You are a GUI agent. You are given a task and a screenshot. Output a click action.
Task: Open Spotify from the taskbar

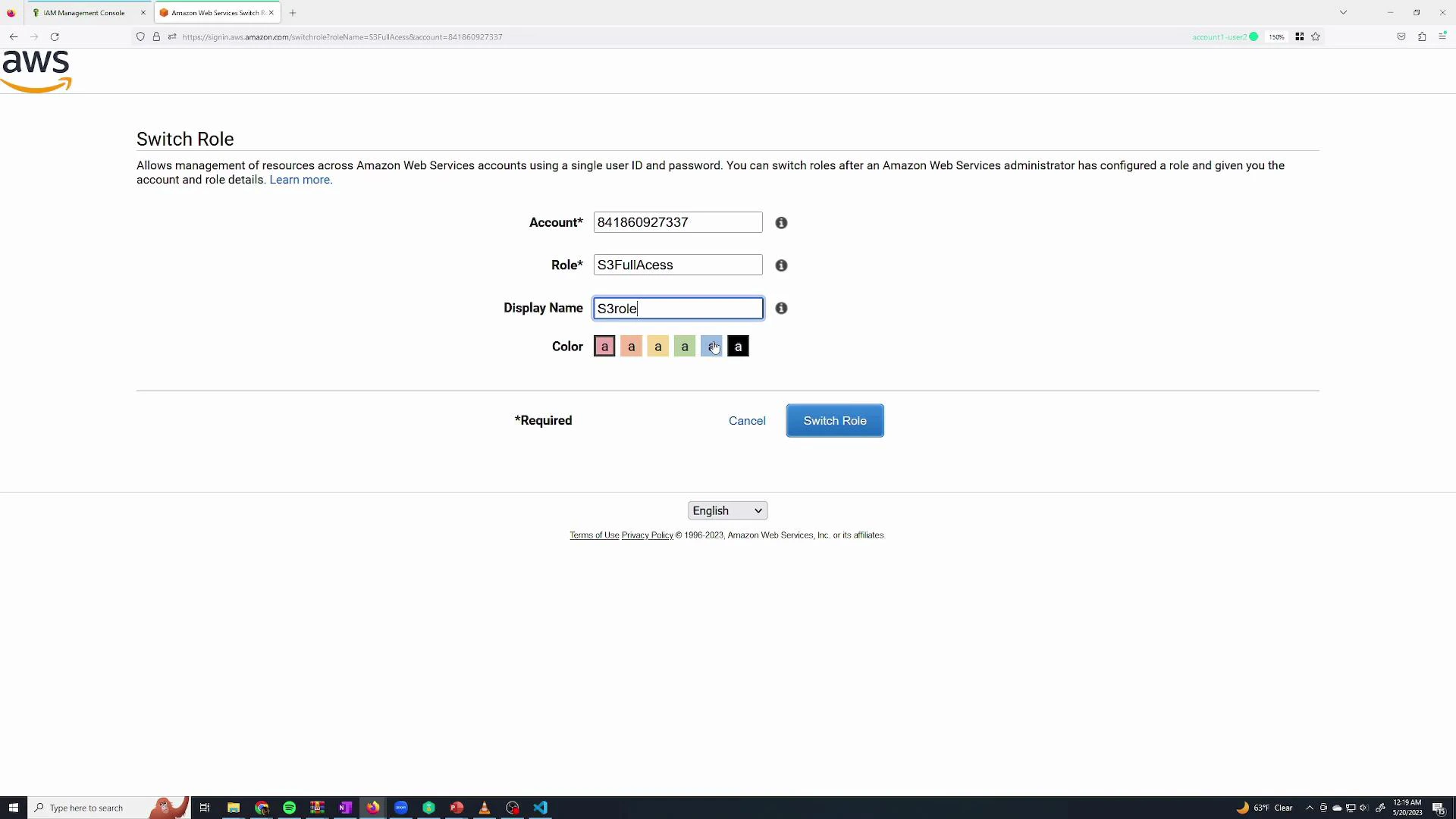(x=289, y=807)
